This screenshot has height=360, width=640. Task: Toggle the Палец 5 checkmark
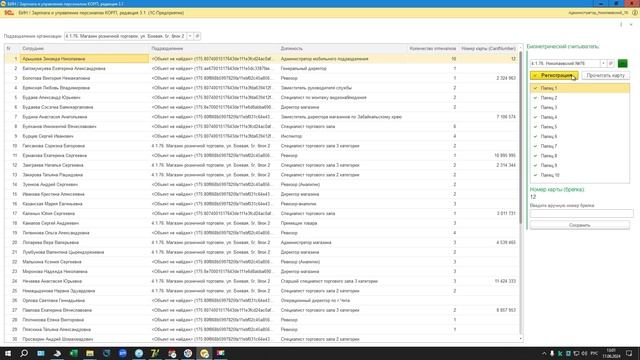[x=535, y=127]
